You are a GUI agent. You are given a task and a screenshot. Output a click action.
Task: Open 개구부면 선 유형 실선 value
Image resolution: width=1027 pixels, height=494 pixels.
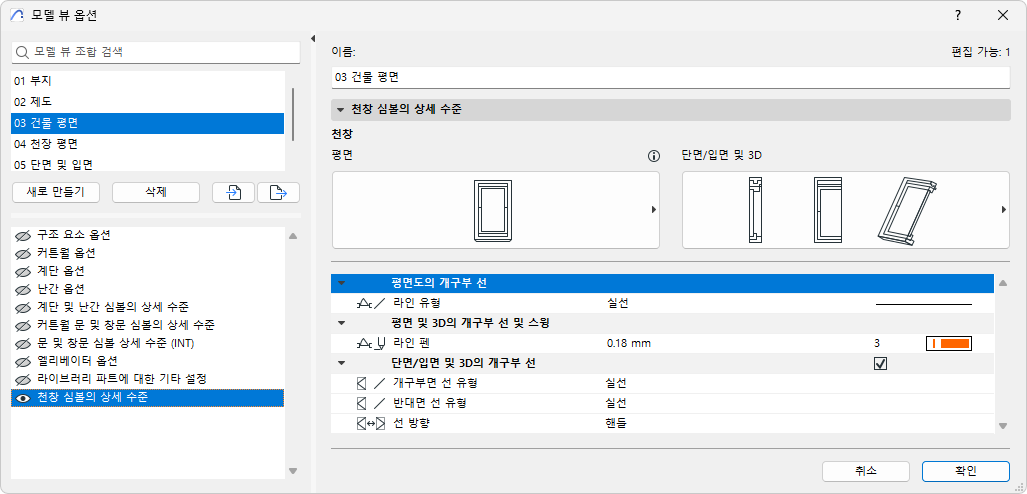click(x=618, y=383)
